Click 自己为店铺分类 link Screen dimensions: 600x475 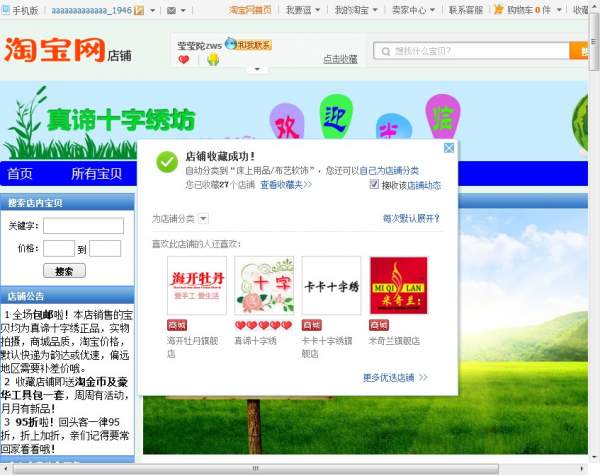pos(389,171)
